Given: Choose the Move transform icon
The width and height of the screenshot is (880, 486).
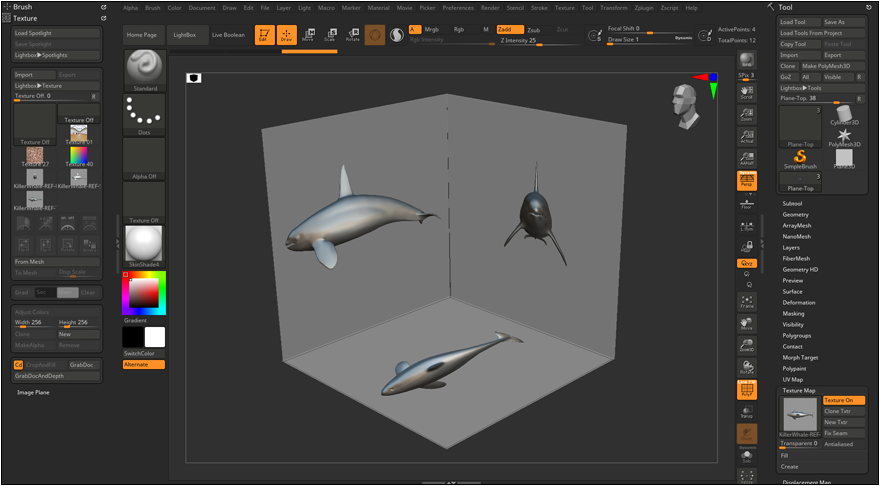Looking at the screenshot, I should click(308, 35).
